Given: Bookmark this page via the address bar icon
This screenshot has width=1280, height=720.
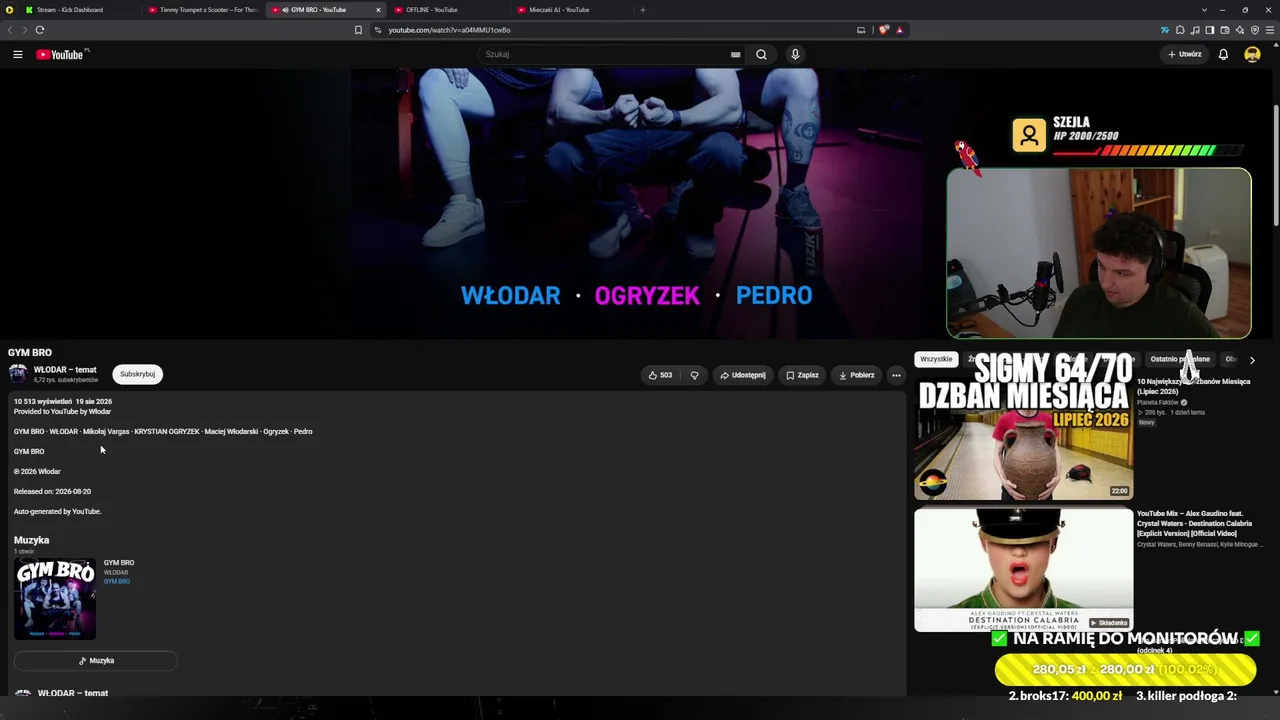Looking at the screenshot, I should [358, 30].
